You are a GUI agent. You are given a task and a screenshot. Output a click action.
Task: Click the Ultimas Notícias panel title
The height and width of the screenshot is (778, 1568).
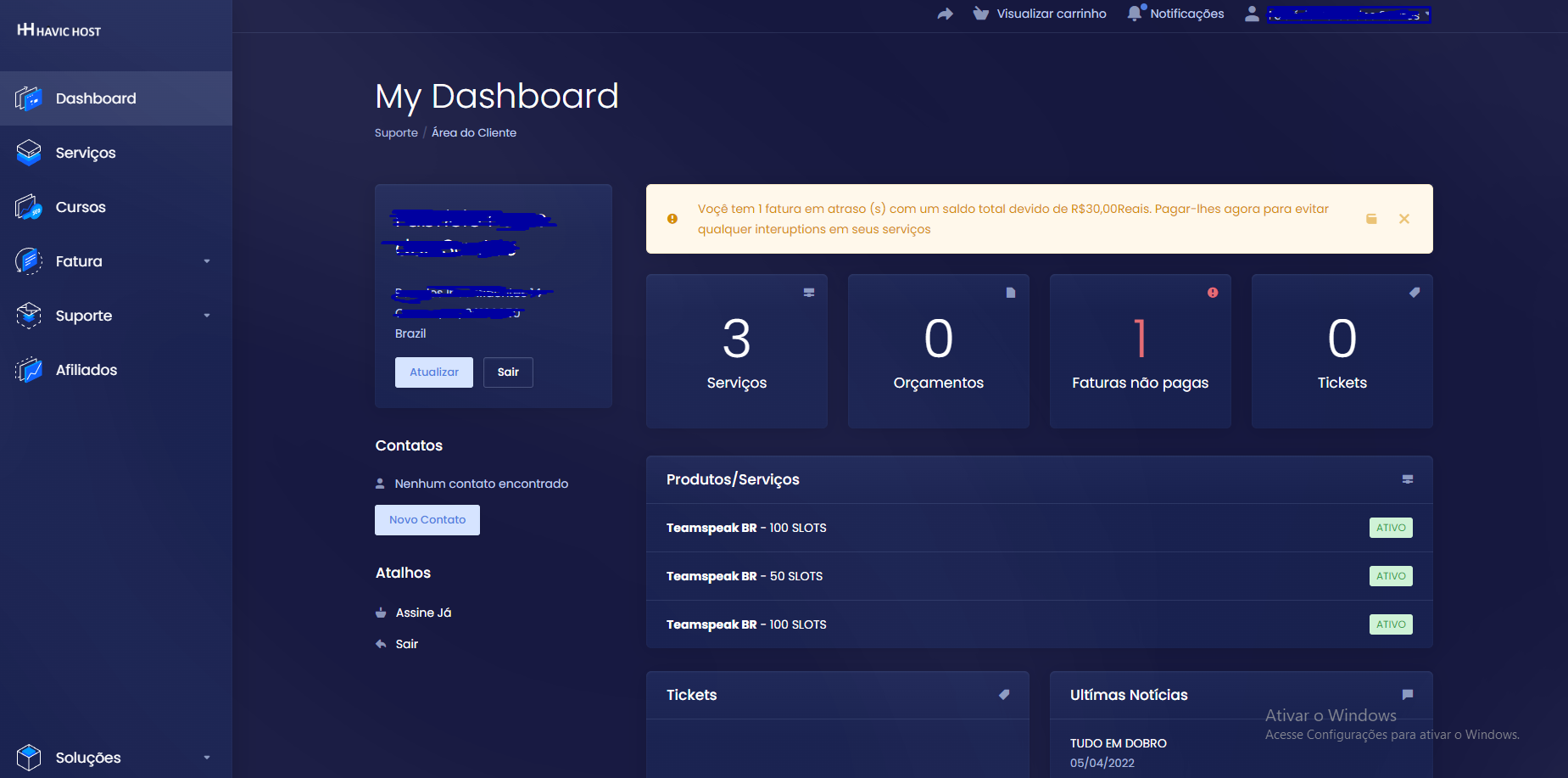(x=1129, y=695)
